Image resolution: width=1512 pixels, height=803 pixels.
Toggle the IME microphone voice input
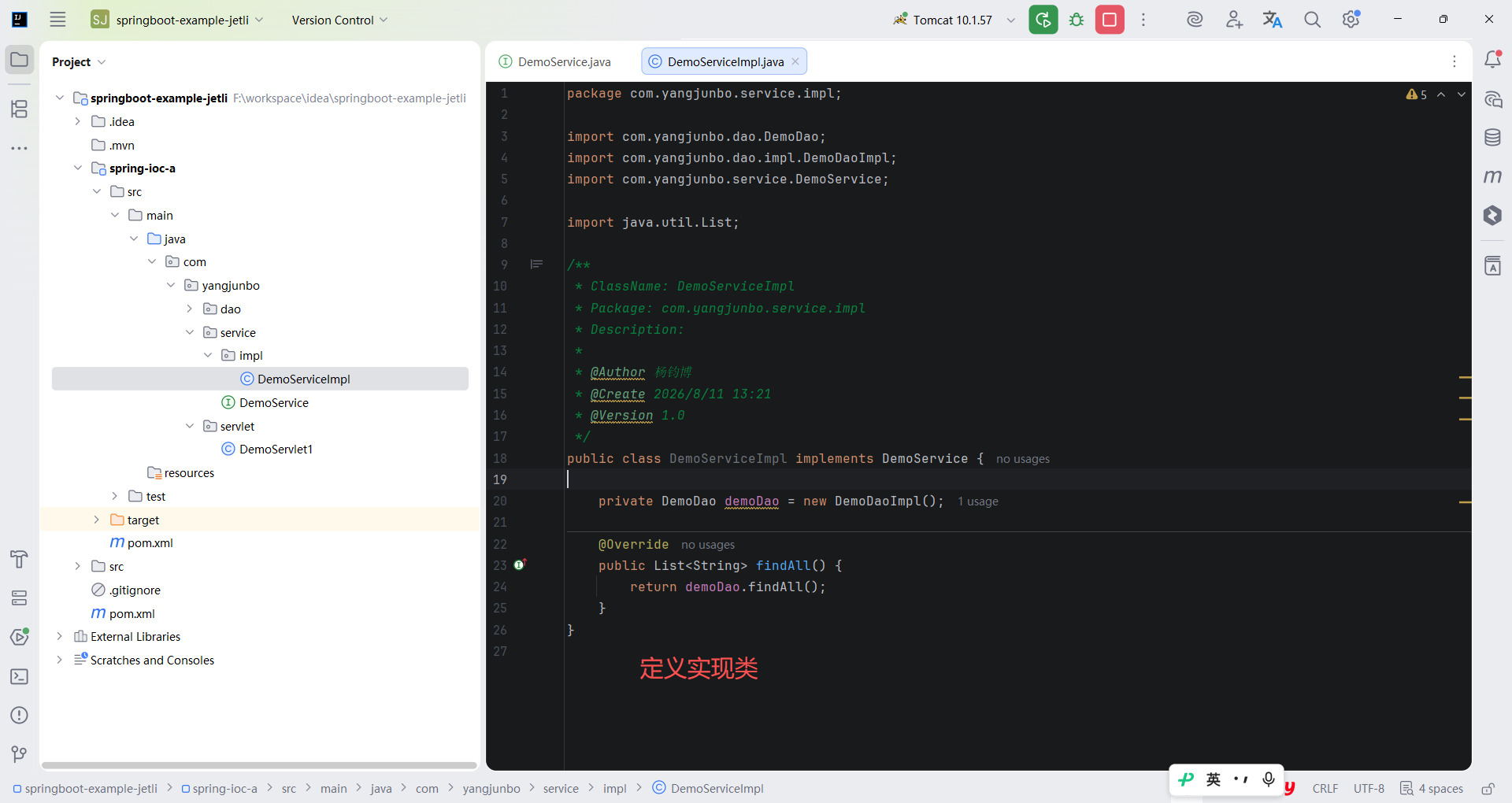[1269, 779]
